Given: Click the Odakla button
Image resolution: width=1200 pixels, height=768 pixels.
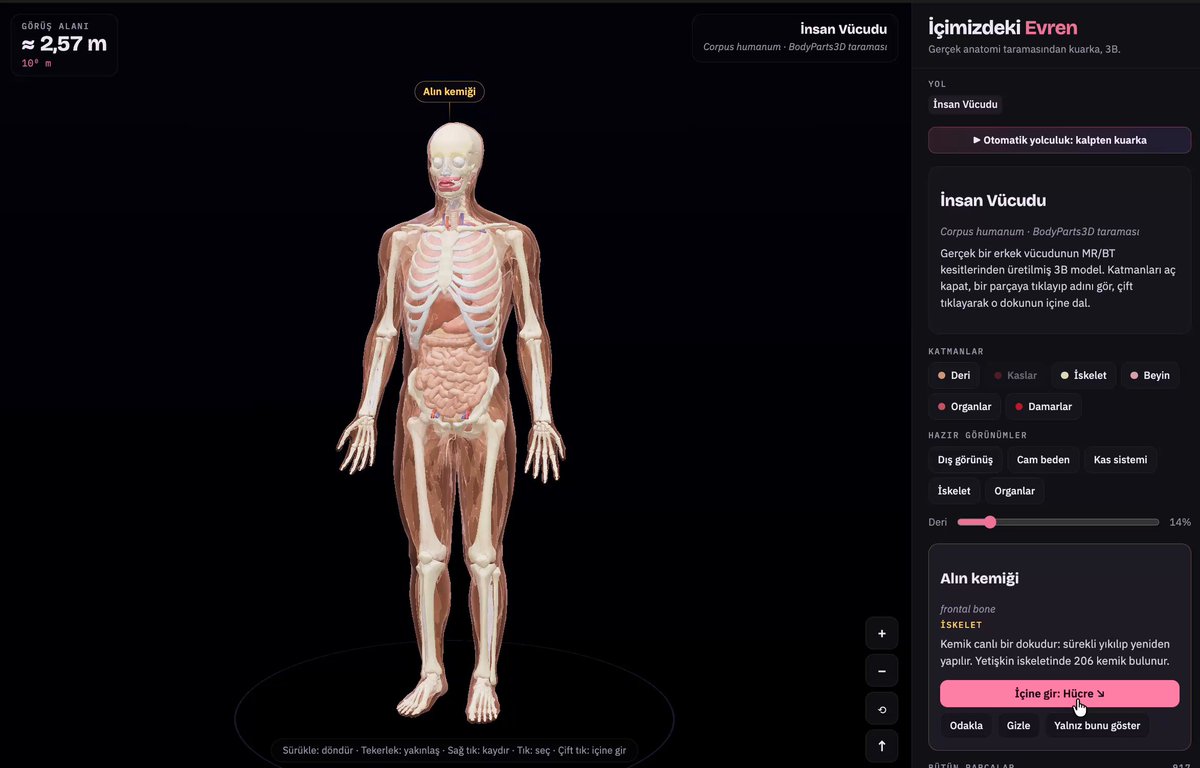Looking at the screenshot, I should (x=966, y=726).
